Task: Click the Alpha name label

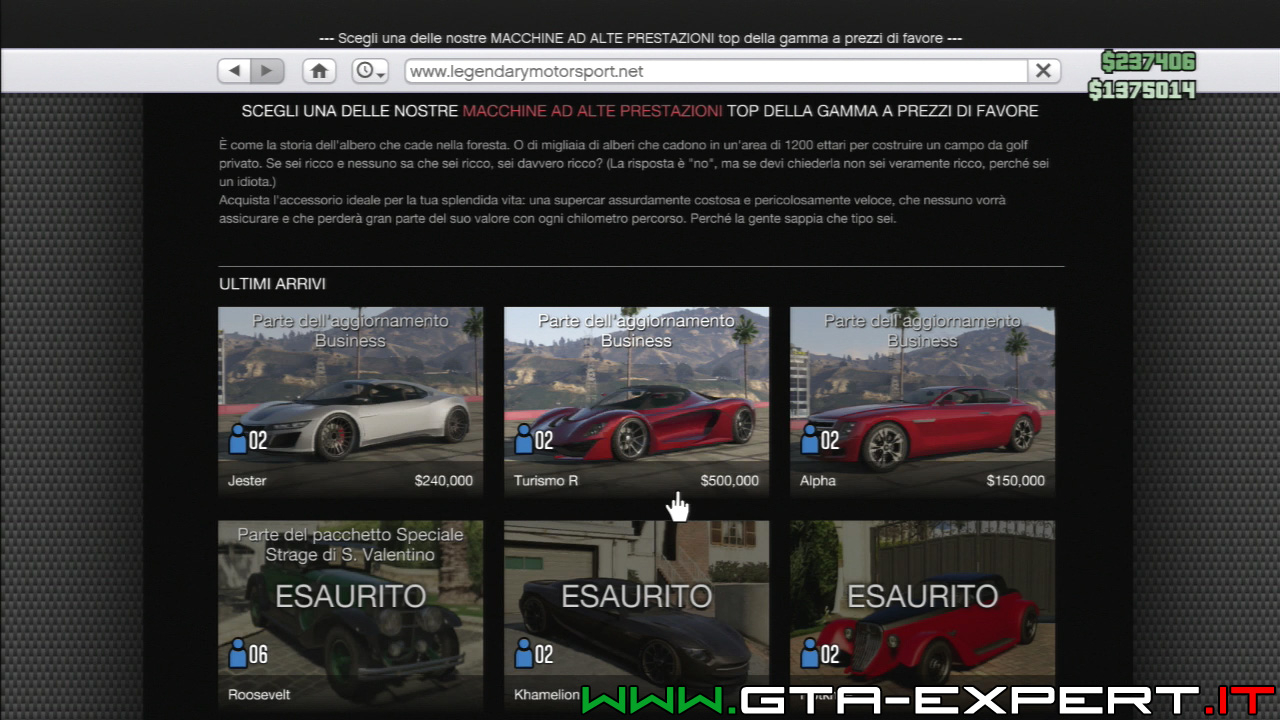Action: tap(818, 481)
